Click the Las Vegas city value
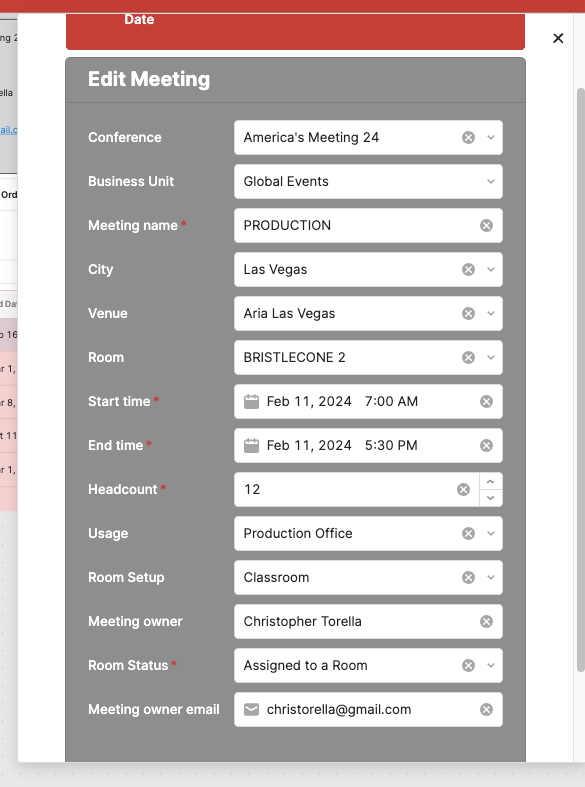This screenshot has width=585, height=787. point(275,270)
